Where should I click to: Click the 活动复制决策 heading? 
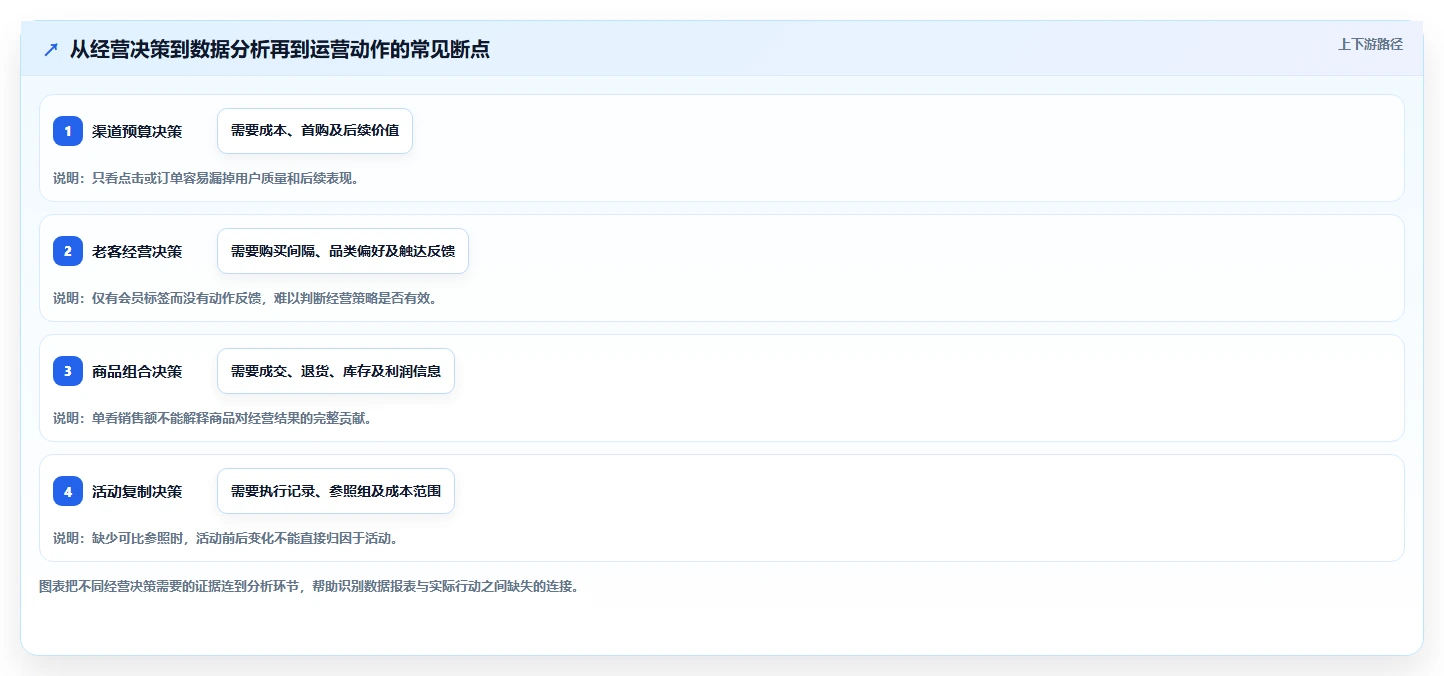[x=137, y=491]
